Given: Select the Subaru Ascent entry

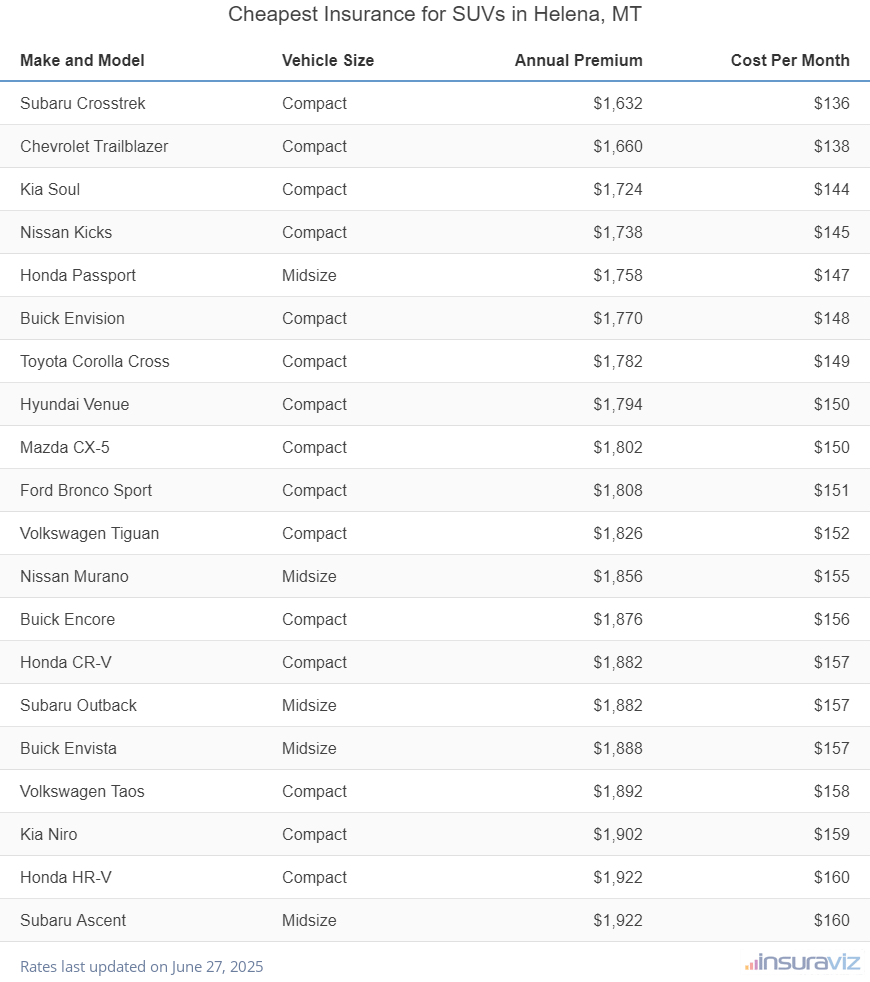Looking at the screenshot, I should click(x=73, y=920).
